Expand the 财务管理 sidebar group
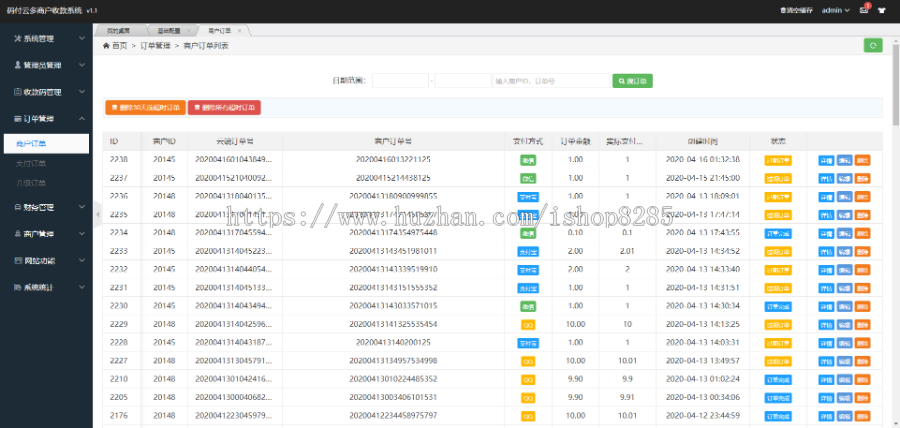The height and width of the screenshot is (428, 900). pos(46,207)
